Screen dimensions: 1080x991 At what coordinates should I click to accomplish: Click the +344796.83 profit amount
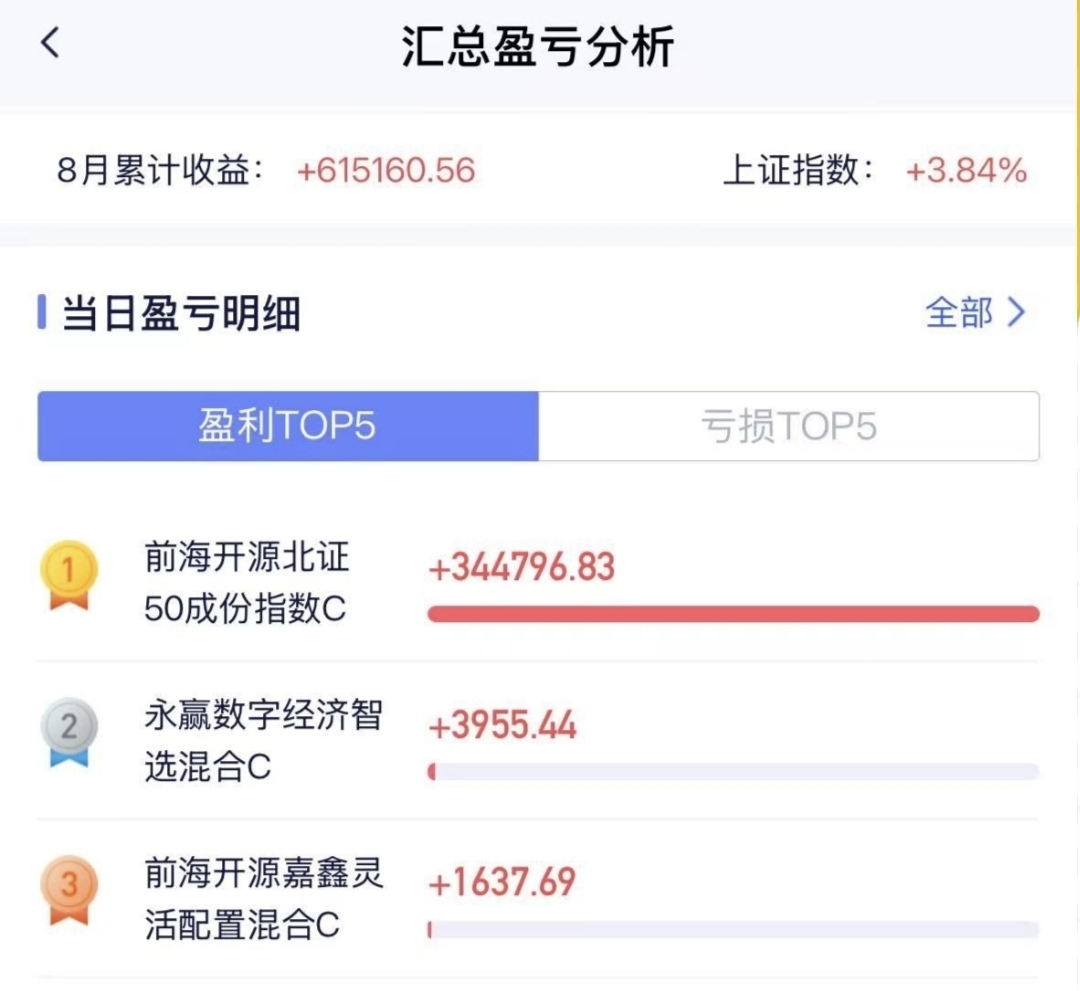(x=521, y=568)
